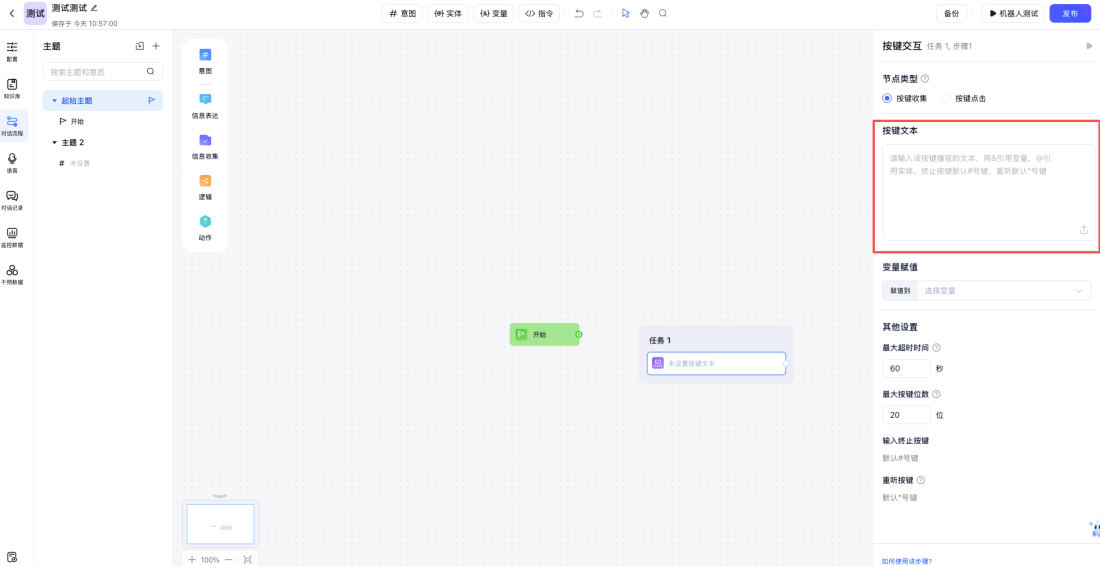Activate the hand pan tool

(644, 13)
